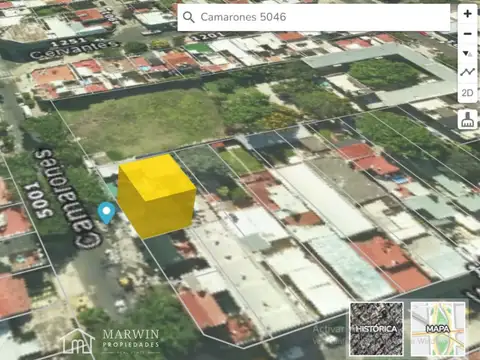Image resolution: width=480 pixels, height=360 pixels.
Task: Click the Cervantes street label
Action: click(x=75, y=50)
